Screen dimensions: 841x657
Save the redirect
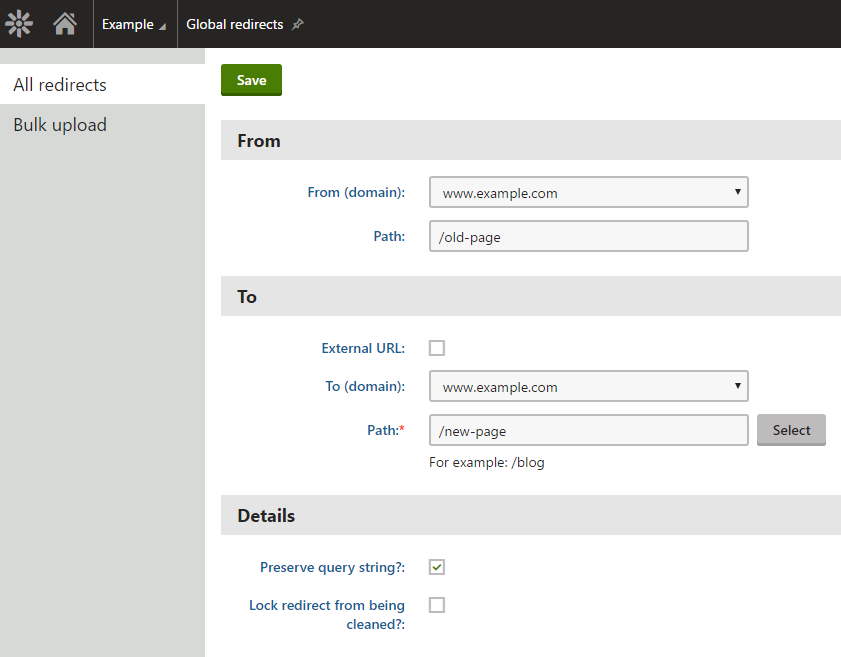(251, 80)
